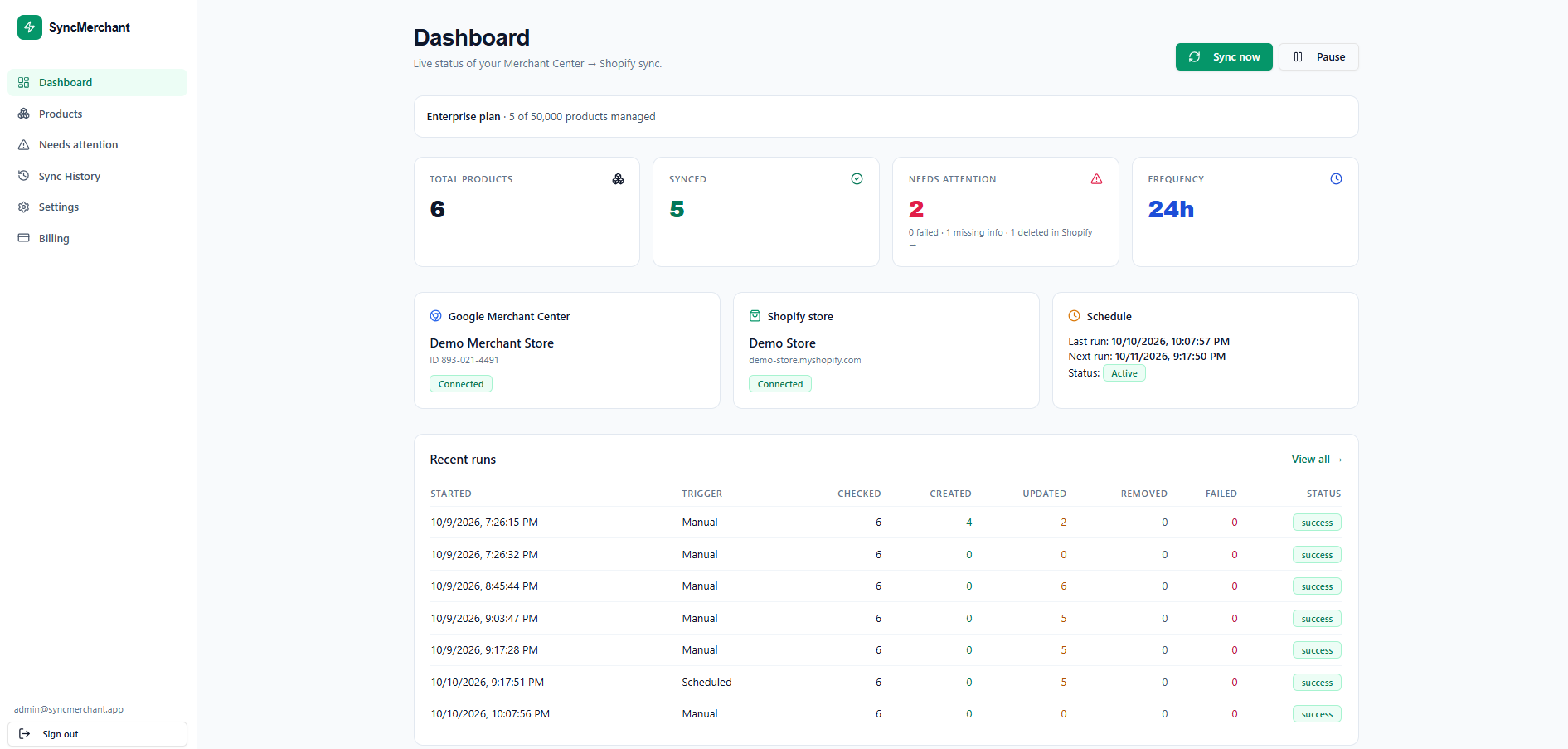This screenshot has width=1568, height=749.
Task: Click the admin@syncmerchant.app account label
Action: coord(69,709)
